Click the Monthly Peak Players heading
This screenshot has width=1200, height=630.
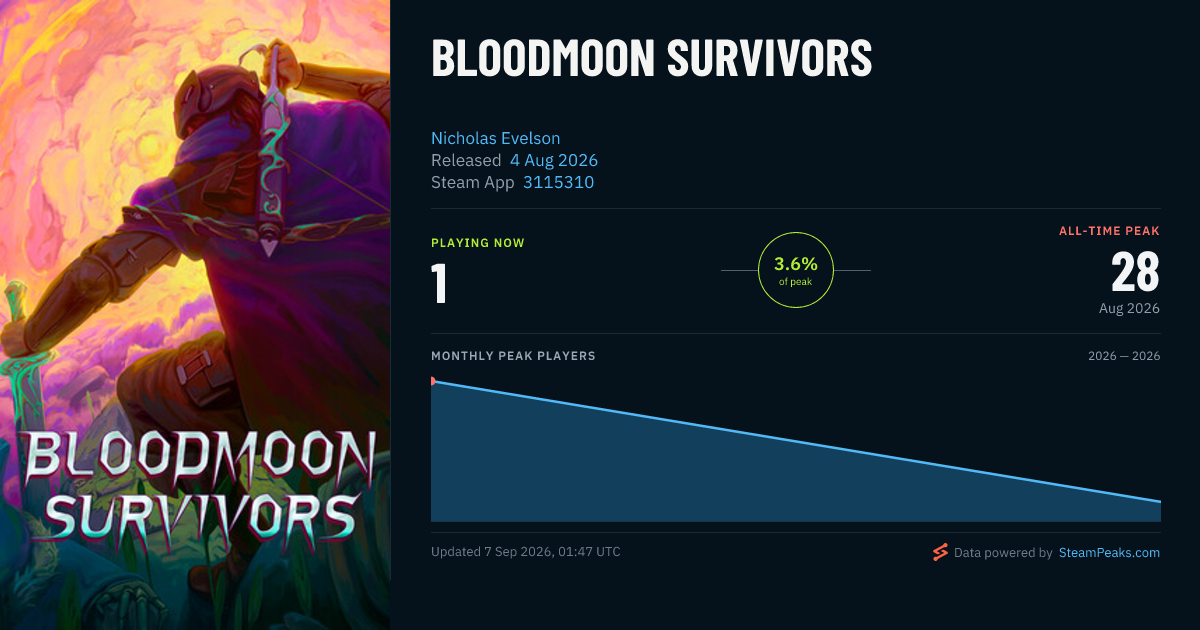point(513,356)
